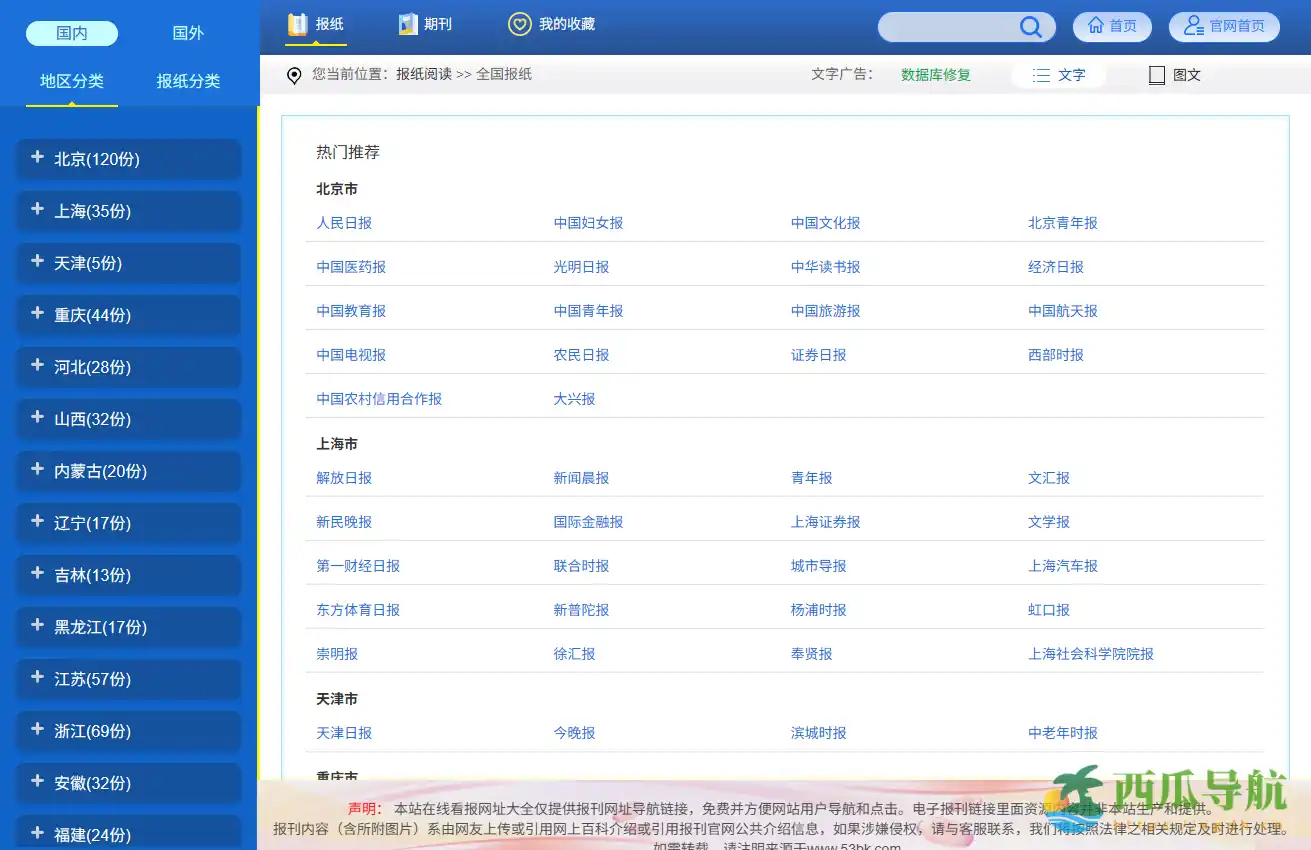
Task: Open the 解放日报 newspaper link
Action: tap(344, 478)
